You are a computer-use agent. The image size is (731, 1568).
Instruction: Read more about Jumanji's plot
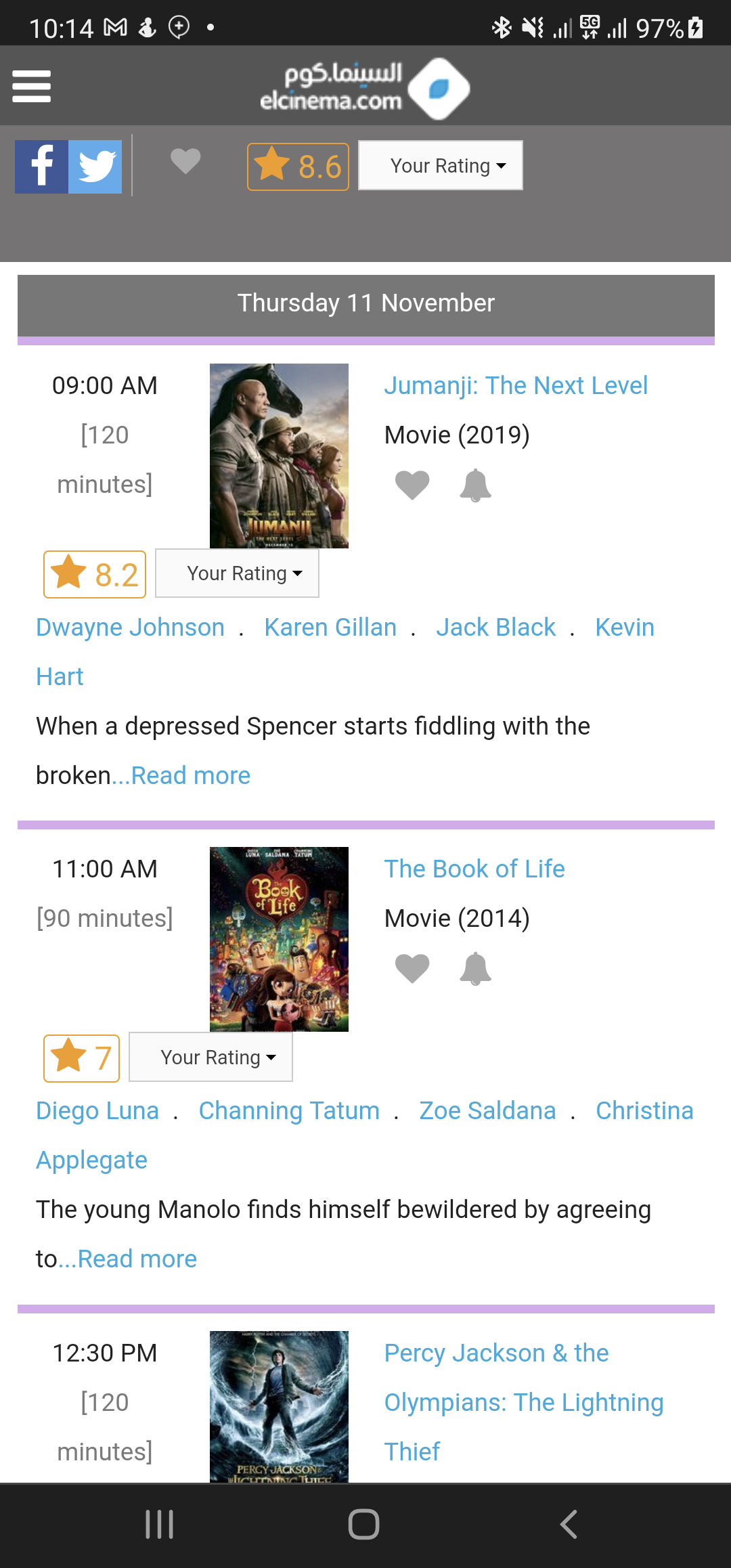[x=190, y=775]
